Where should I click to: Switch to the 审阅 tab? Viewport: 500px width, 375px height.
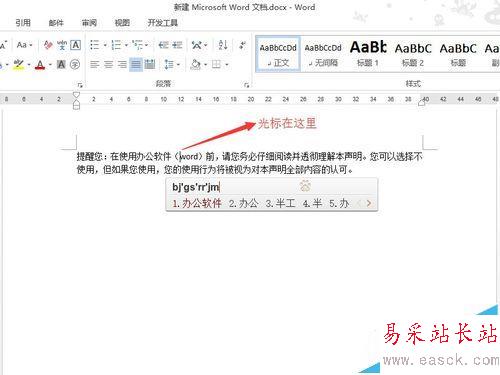click(x=89, y=23)
